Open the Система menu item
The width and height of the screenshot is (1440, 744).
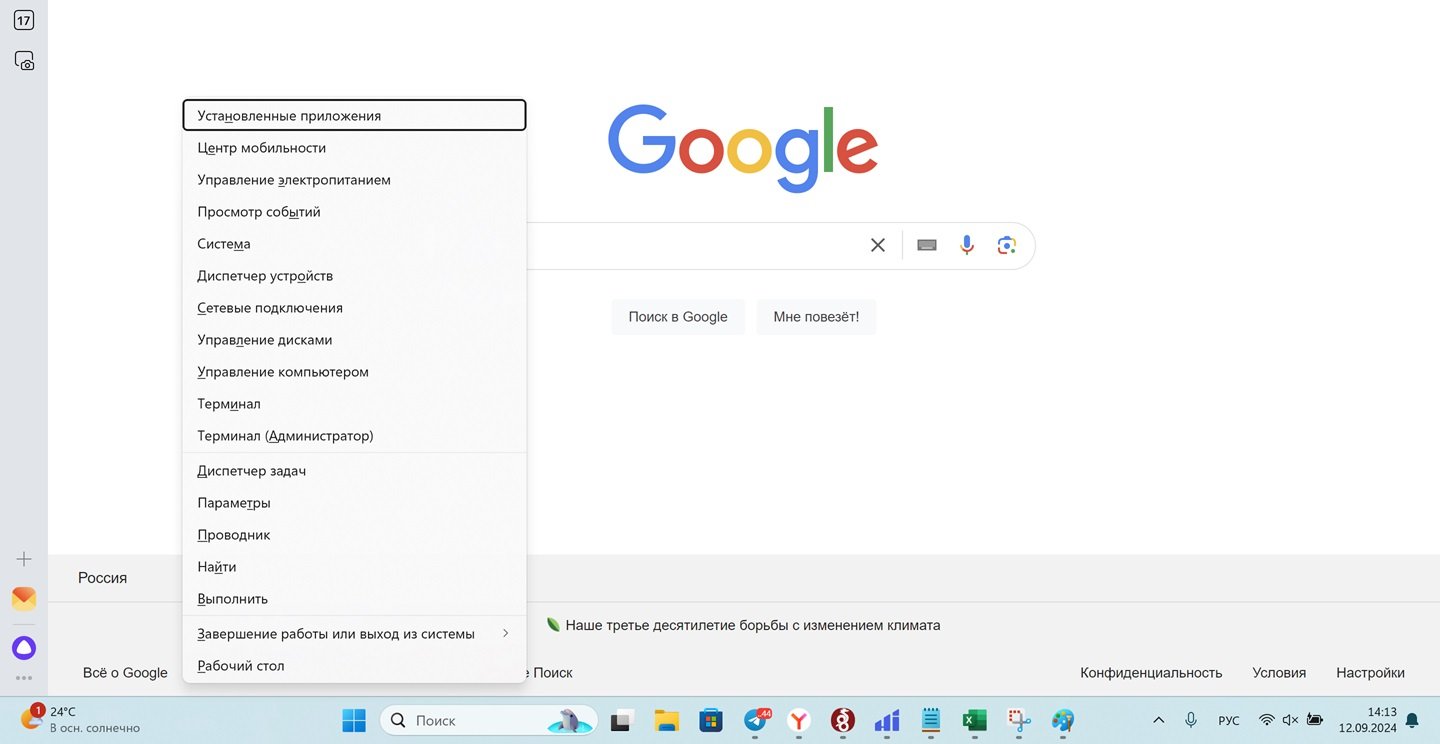[354, 244]
